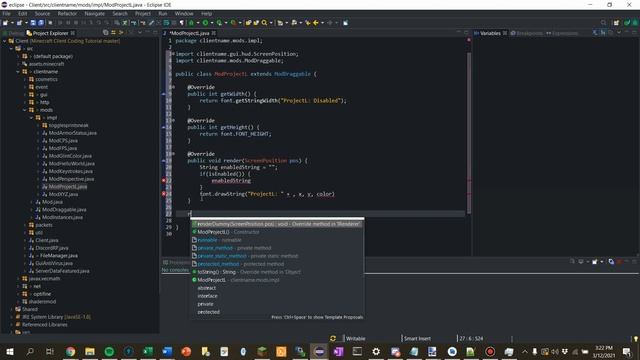Click the Debug bug icon in toolbar
Image resolution: width=640 pixels, height=360 pixels.
click(x=191, y=23)
